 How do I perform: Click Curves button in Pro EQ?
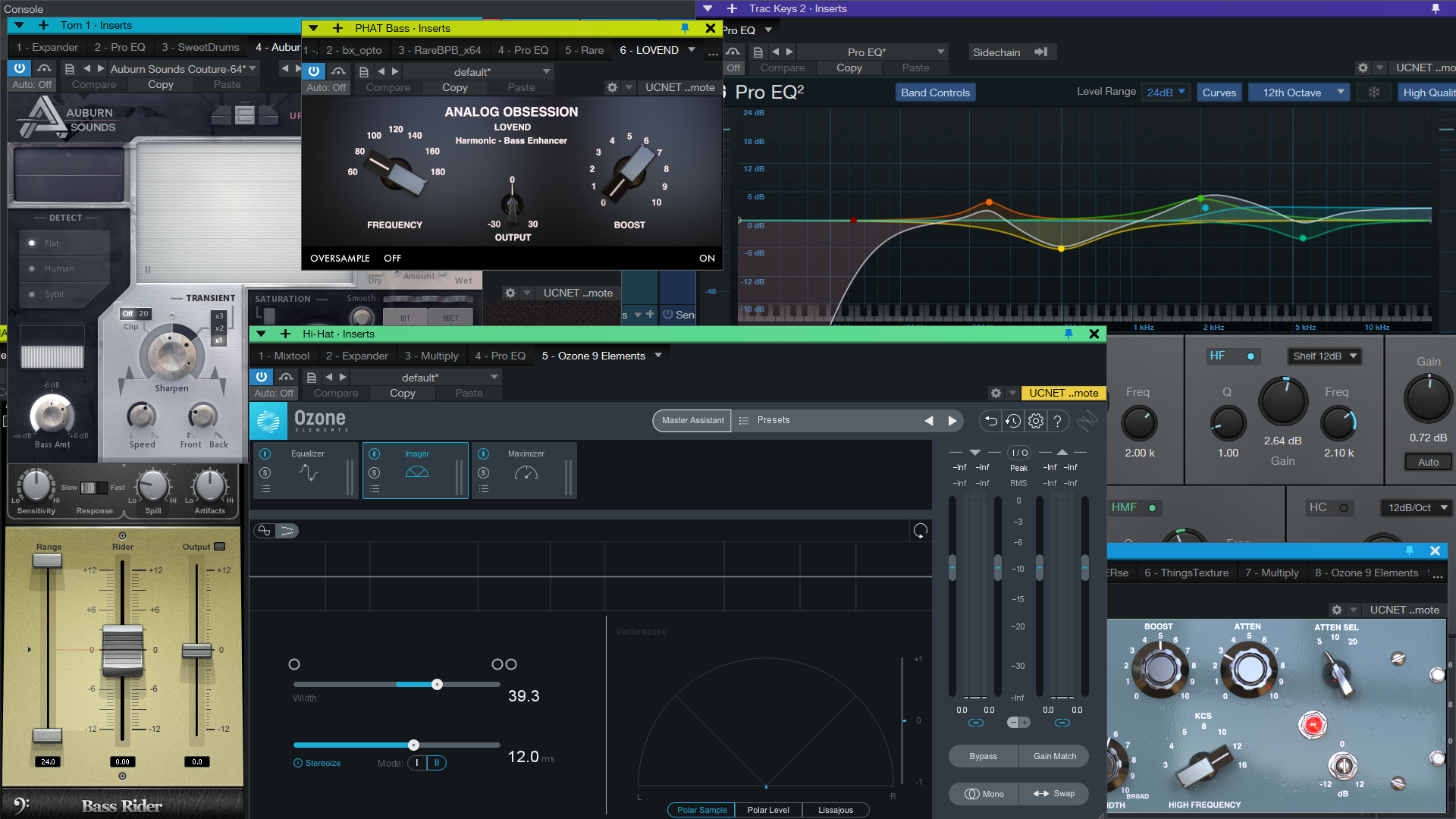1219,93
